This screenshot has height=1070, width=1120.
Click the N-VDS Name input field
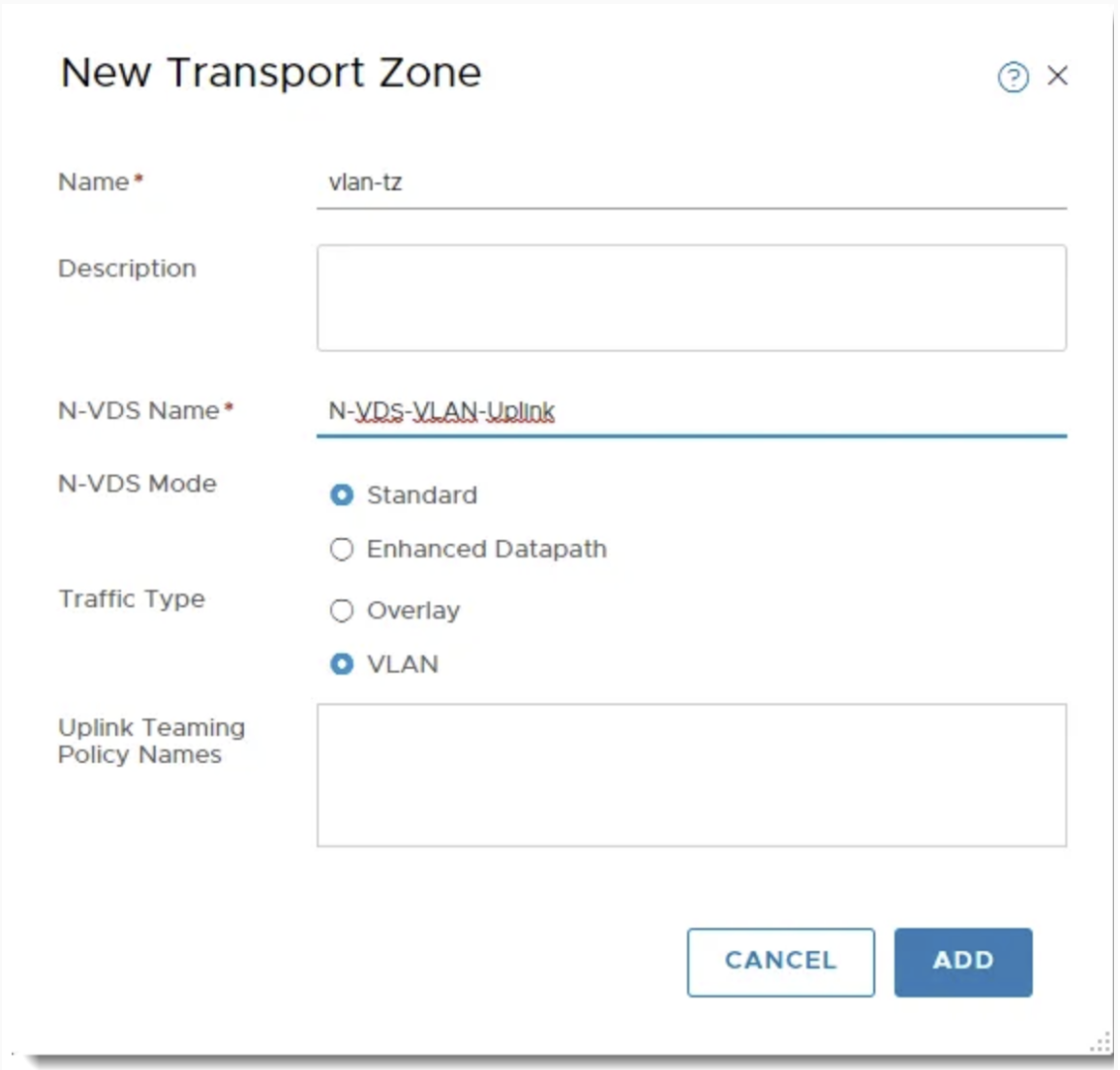click(691, 411)
